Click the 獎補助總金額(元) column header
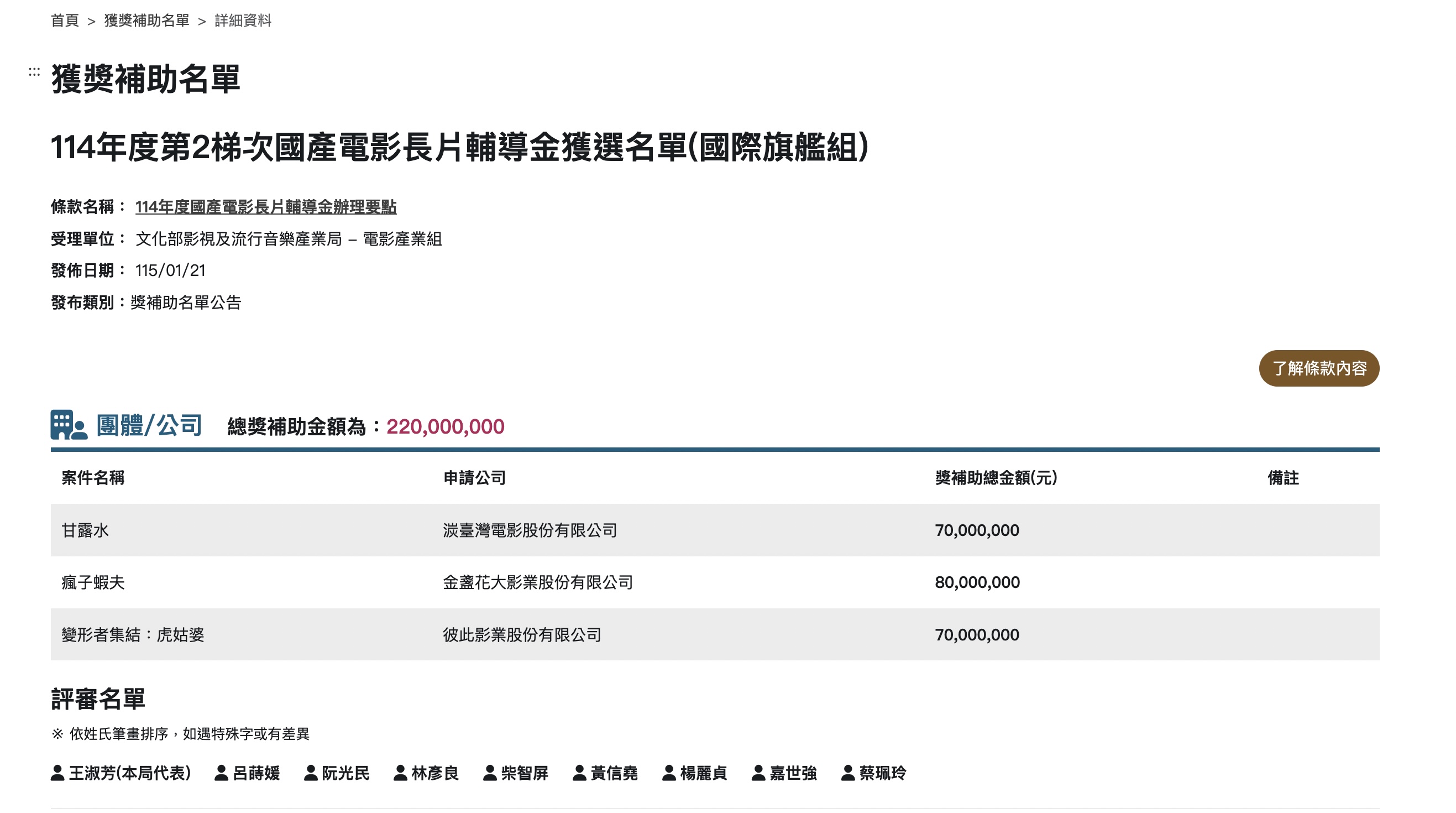The width and height of the screenshot is (1456, 813). coord(996,478)
